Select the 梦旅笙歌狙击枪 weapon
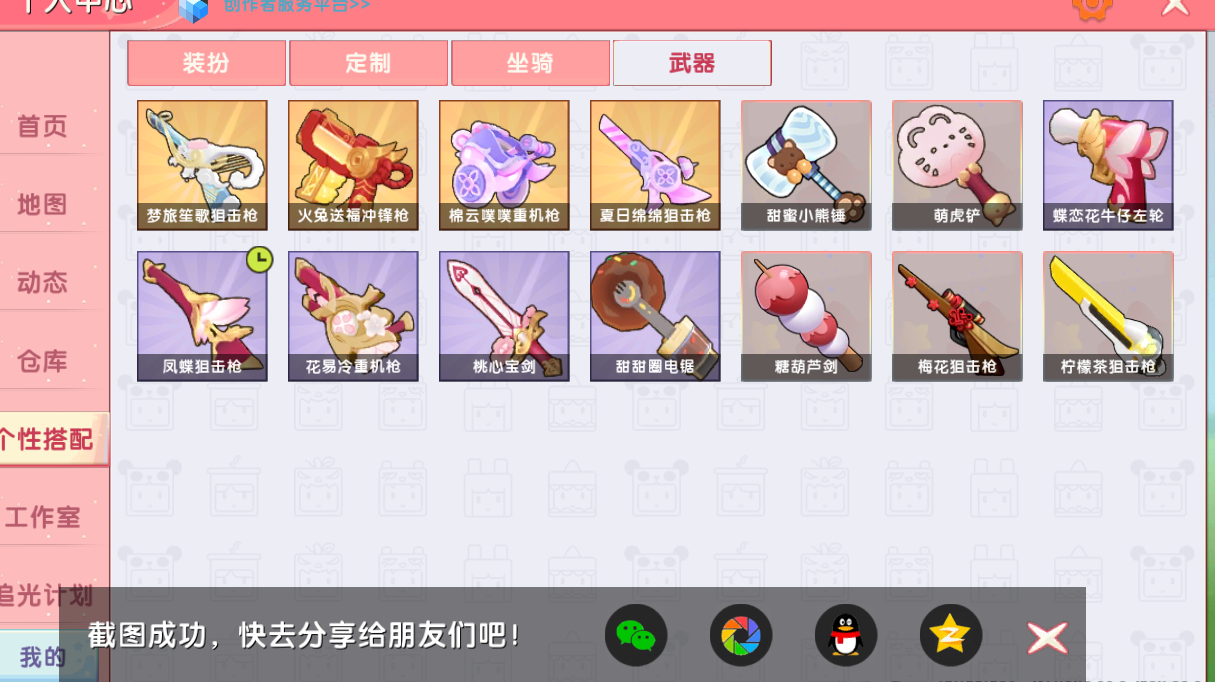Screen dimensions: 1215x682 202,165
